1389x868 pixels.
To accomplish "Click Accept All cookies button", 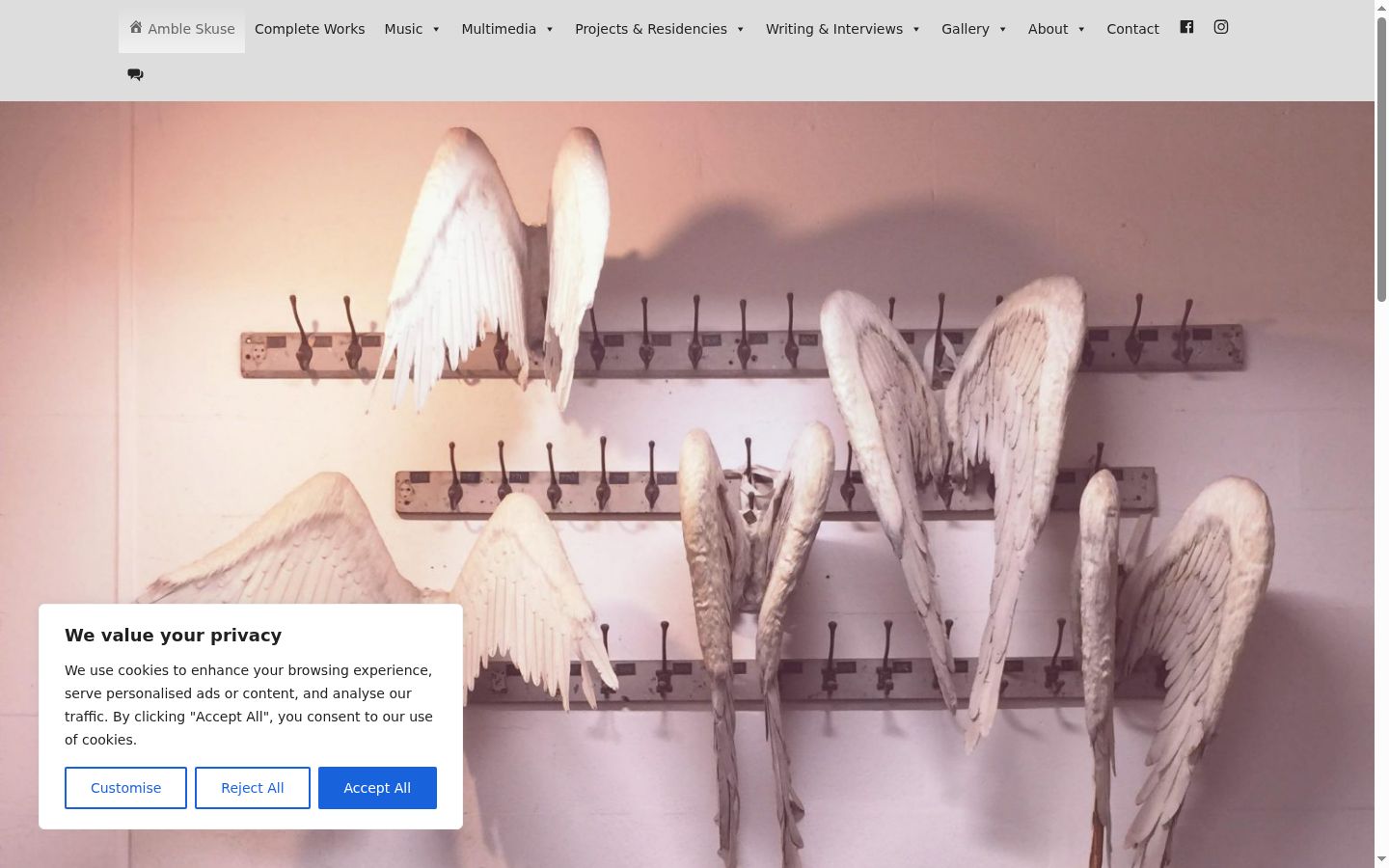I will click(x=377, y=788).
